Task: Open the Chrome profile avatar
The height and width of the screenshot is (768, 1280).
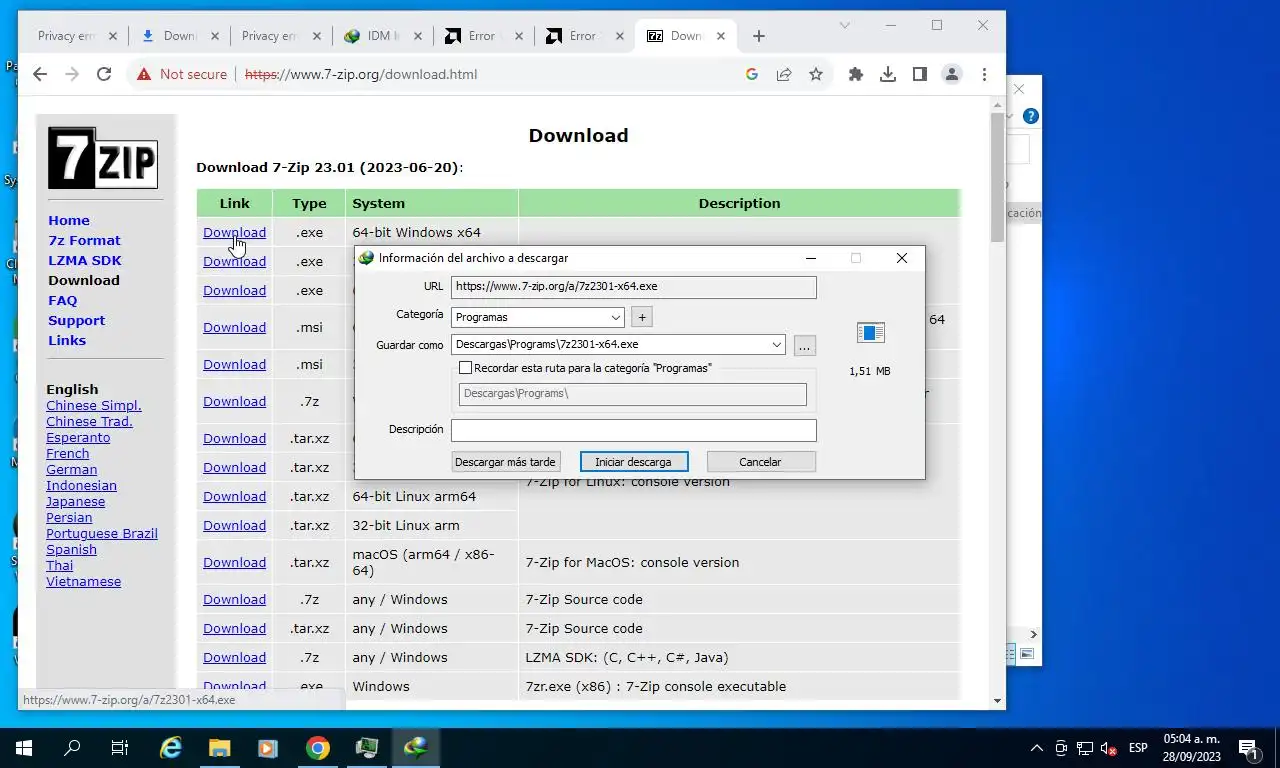Action: point(952,74)
